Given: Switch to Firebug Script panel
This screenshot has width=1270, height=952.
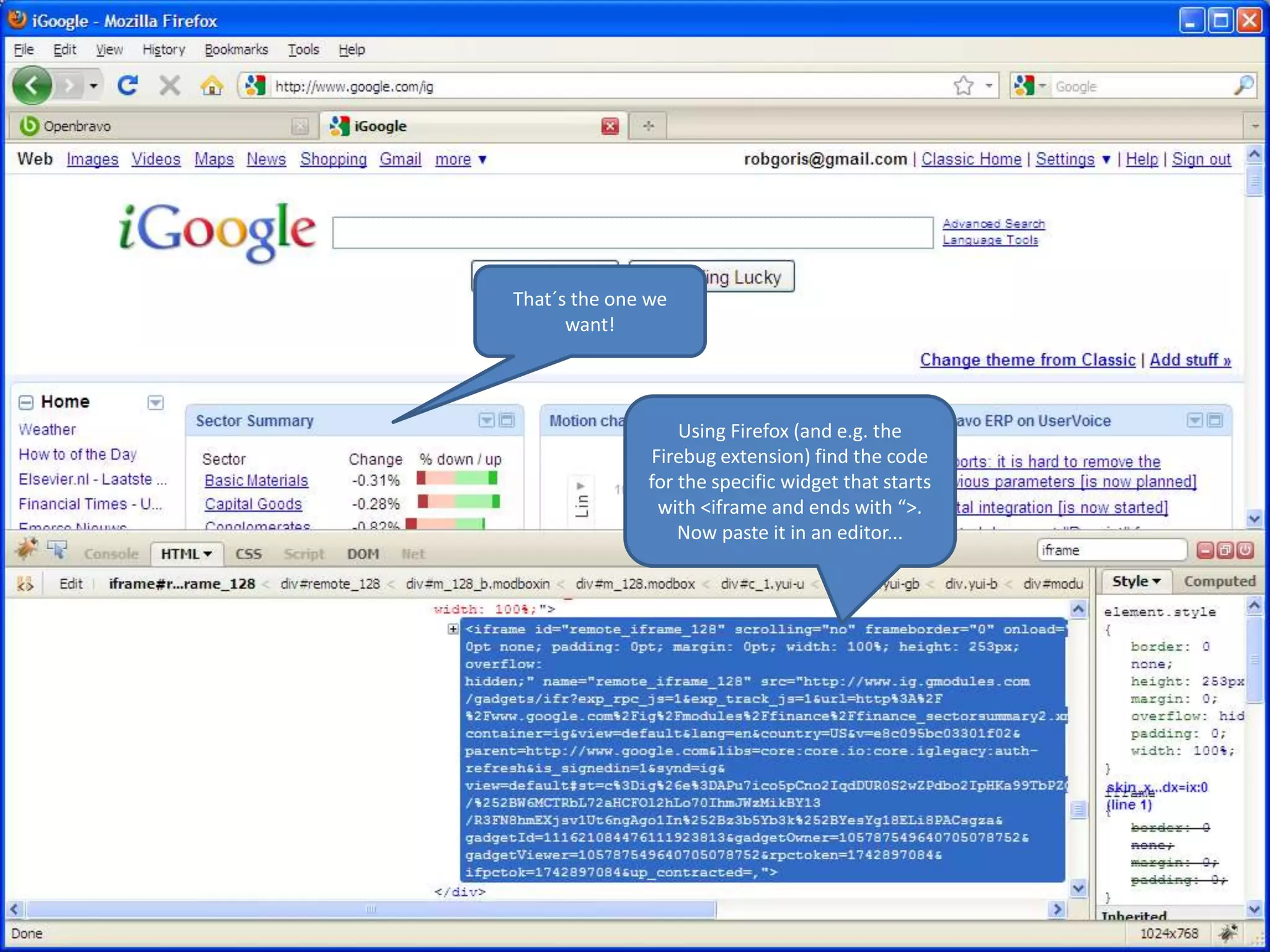Looking at the screenshot, I should pos(304,554).
